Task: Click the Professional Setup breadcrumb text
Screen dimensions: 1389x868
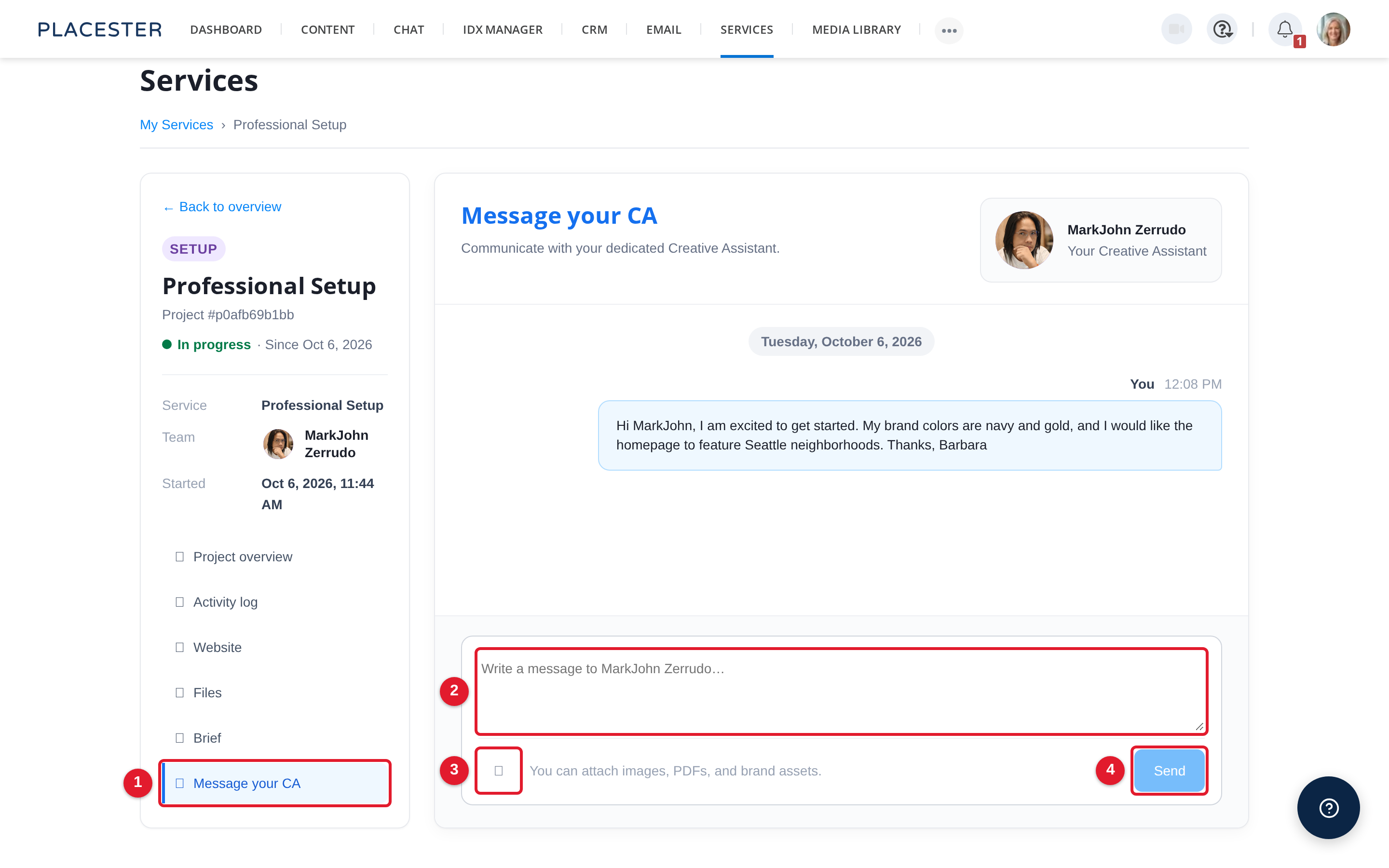Action: pos(290,124)
